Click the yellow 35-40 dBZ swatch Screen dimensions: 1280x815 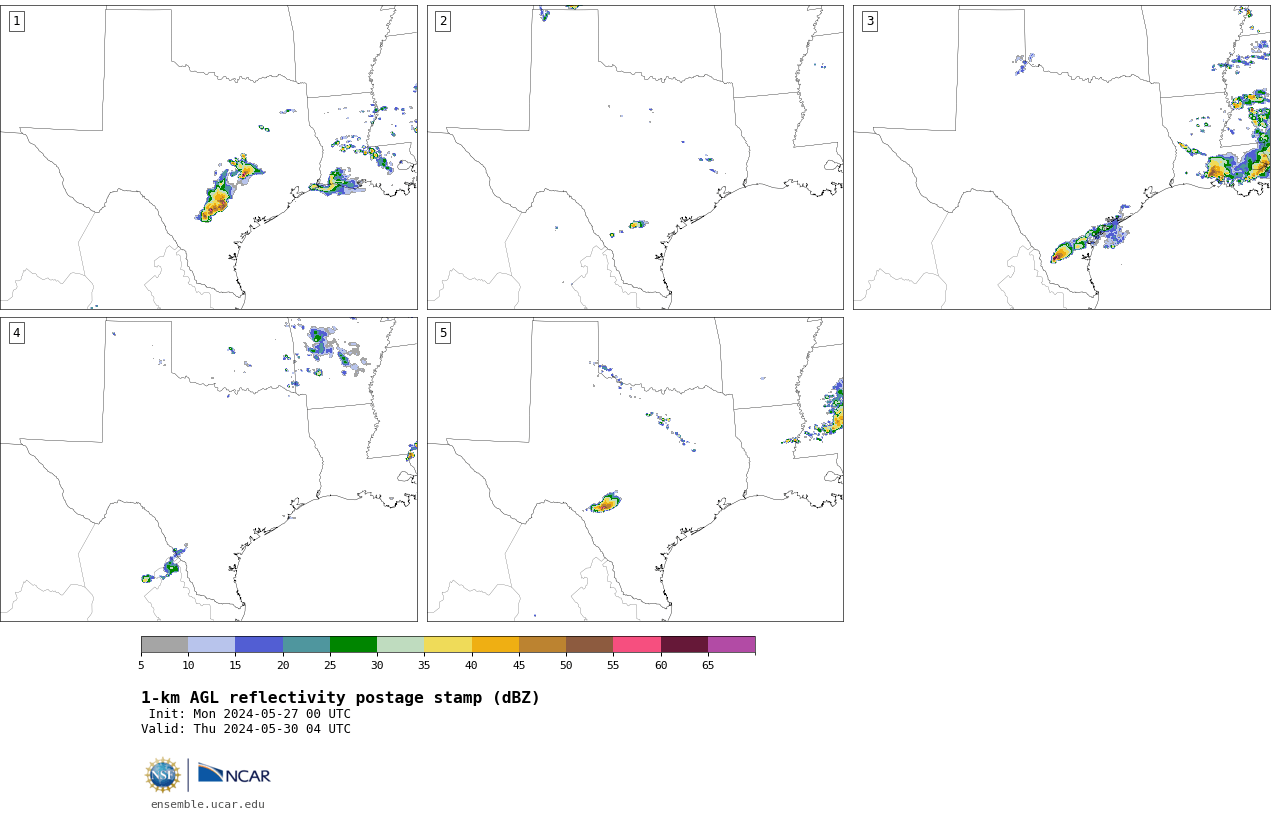coord(448,644)
